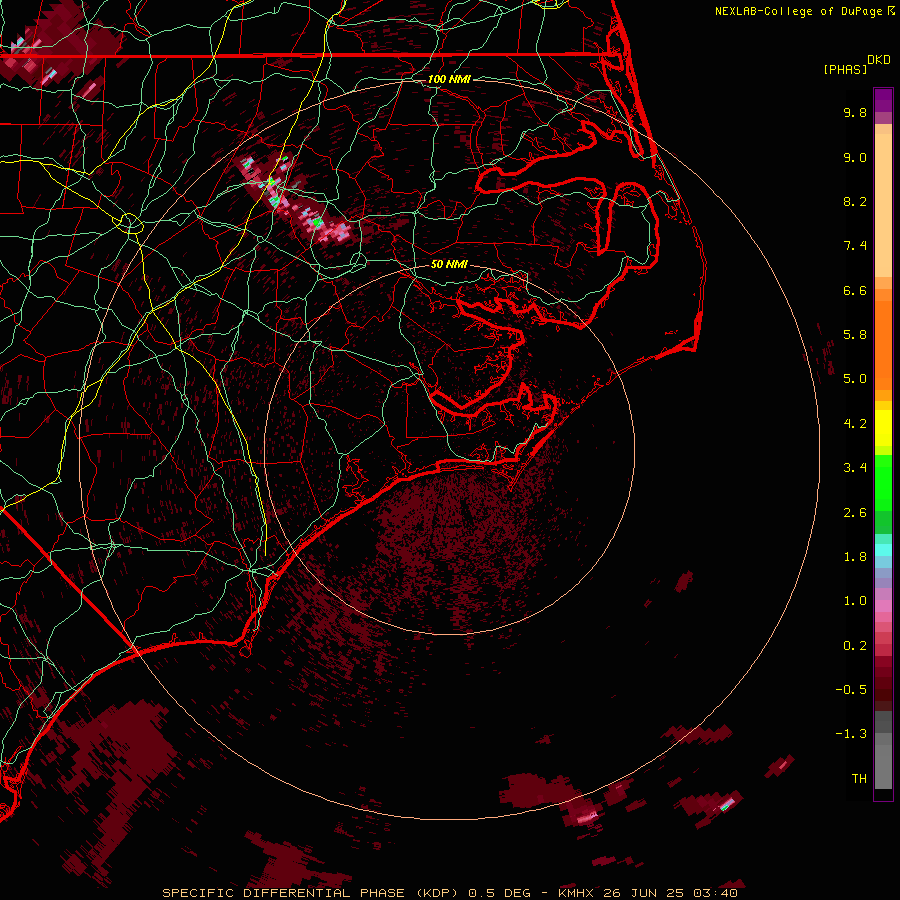Image resolution: width=900 pixels, height=900 pixels.
Task: Click the 6.6 legend value
Action: pyautogui.click(x=855, y=290)
